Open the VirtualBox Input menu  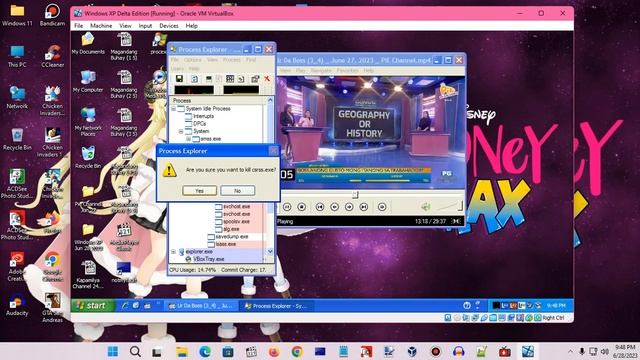145,26
